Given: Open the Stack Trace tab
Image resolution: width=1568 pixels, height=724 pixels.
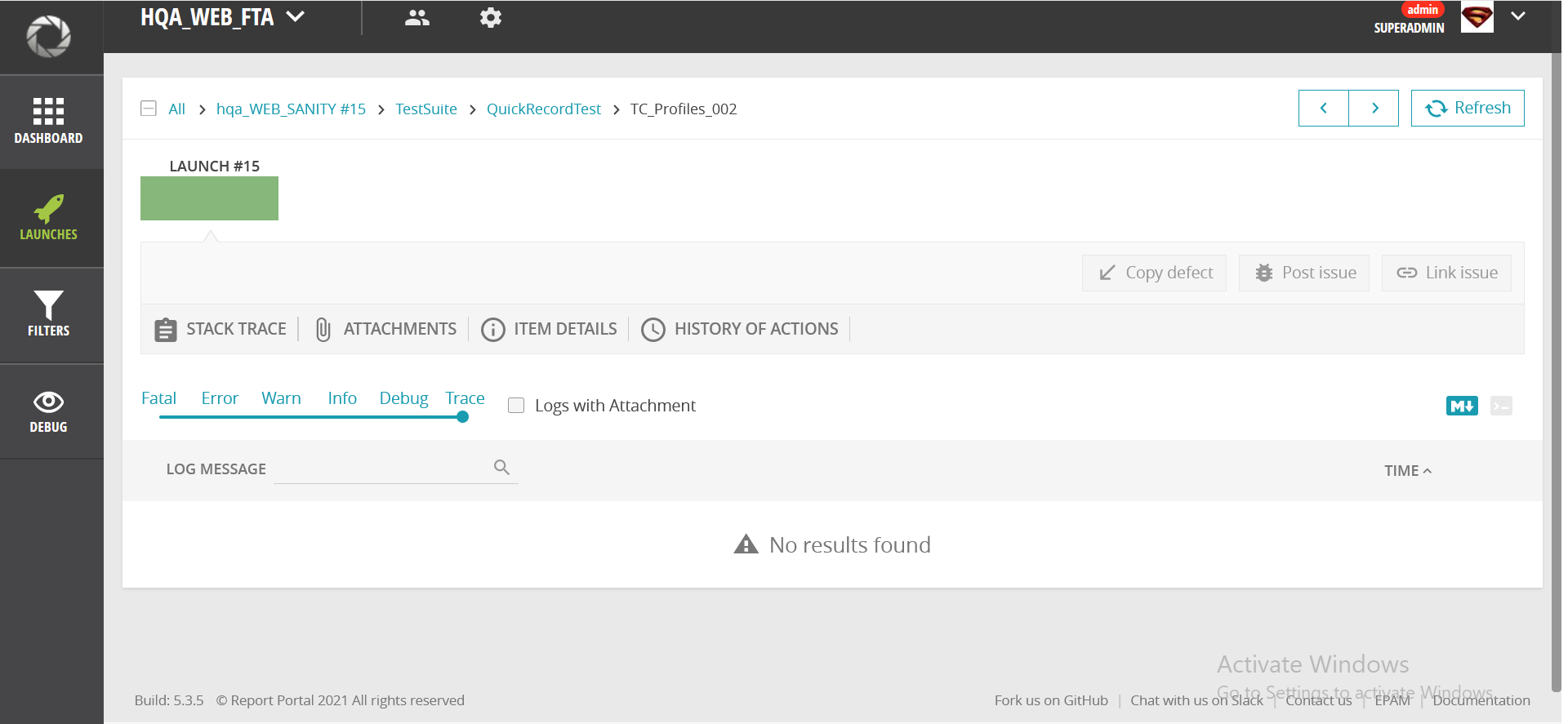Looking at the screenshot, I should click(220, 329).
